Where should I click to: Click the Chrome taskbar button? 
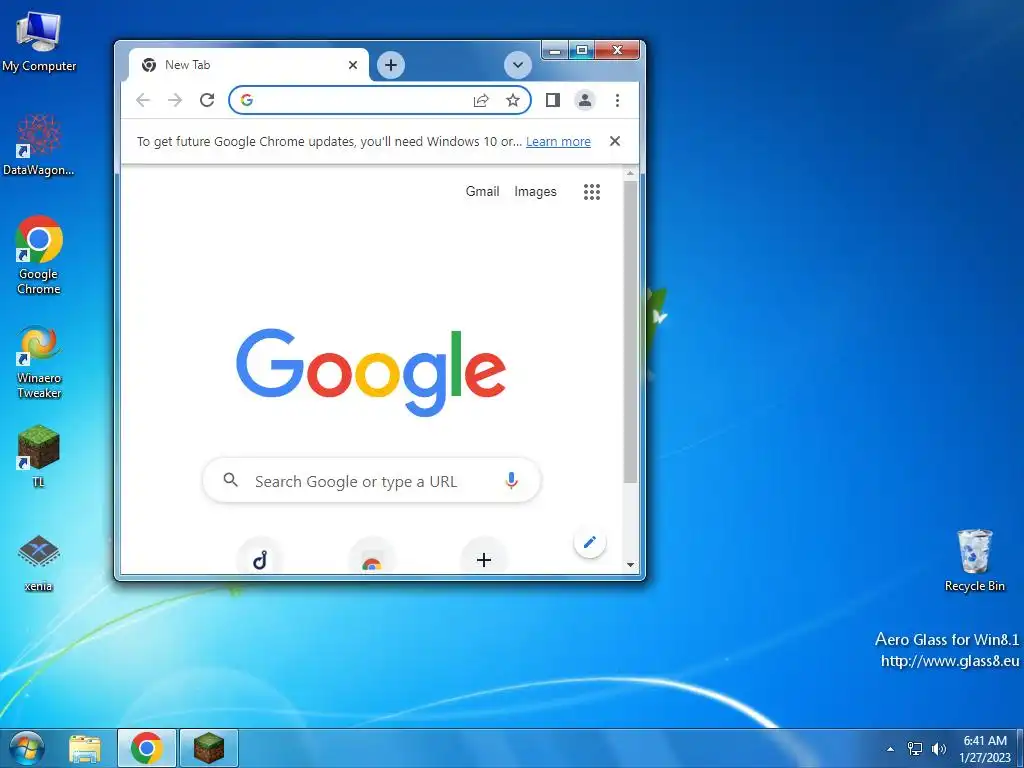point(146,748)
